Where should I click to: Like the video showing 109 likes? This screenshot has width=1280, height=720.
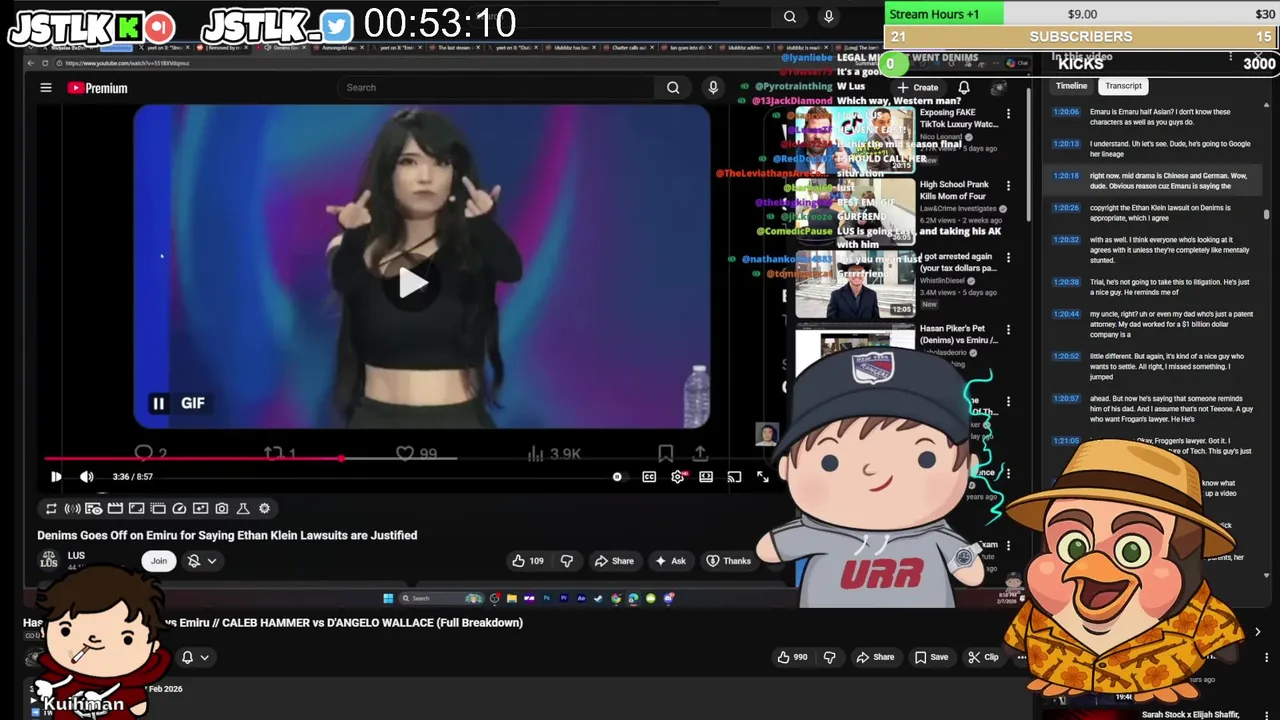pos(528,561)
